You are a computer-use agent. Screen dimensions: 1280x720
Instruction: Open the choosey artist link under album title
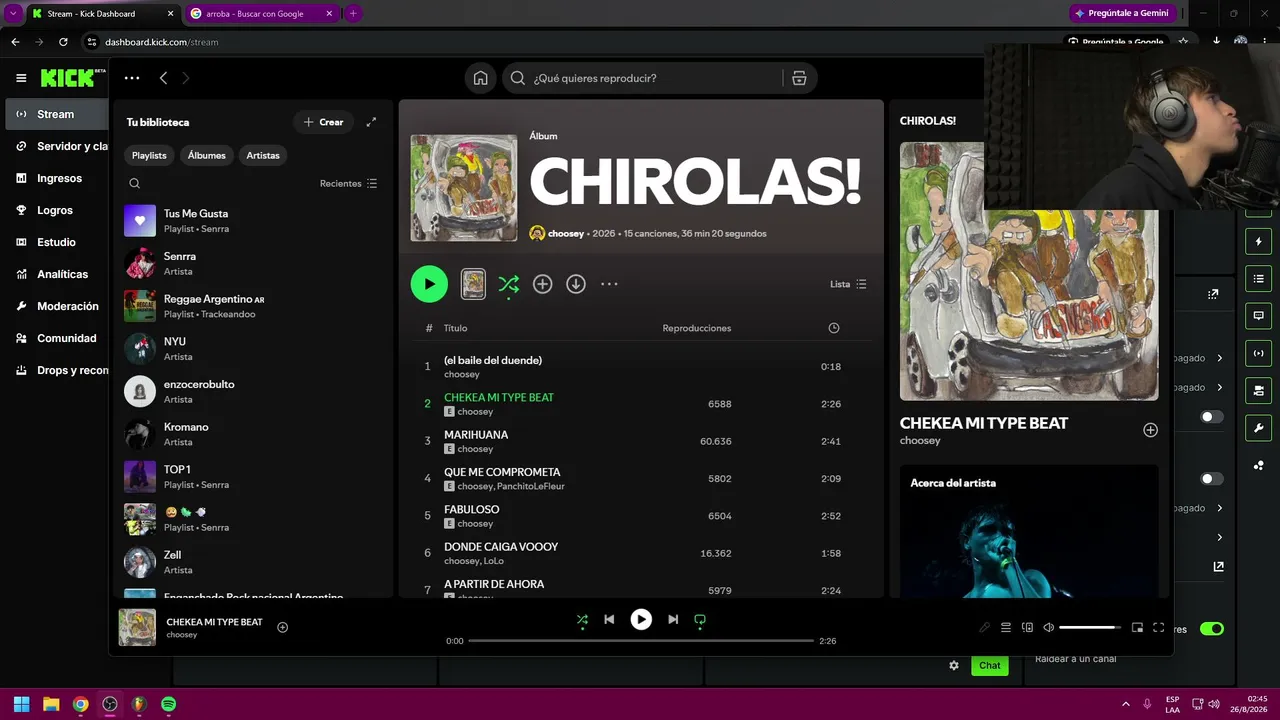566,233
